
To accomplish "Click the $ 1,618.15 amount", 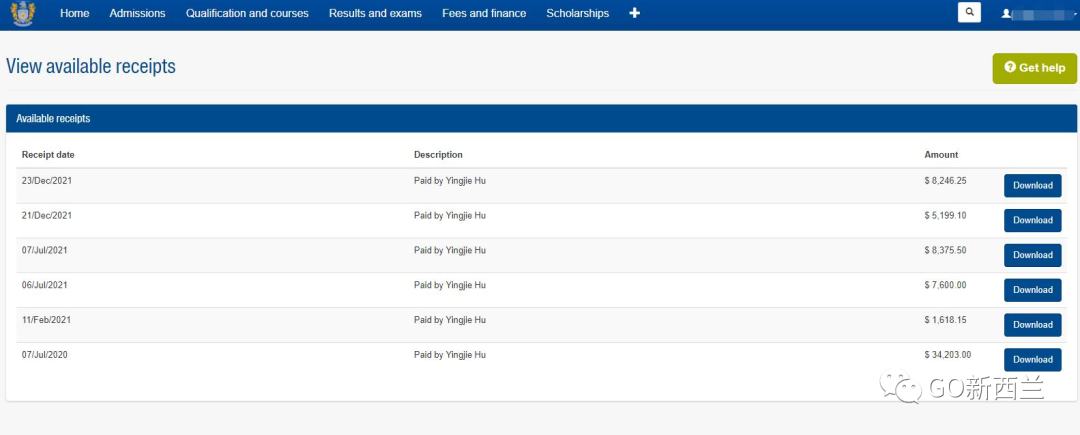I will pos(946,320).
